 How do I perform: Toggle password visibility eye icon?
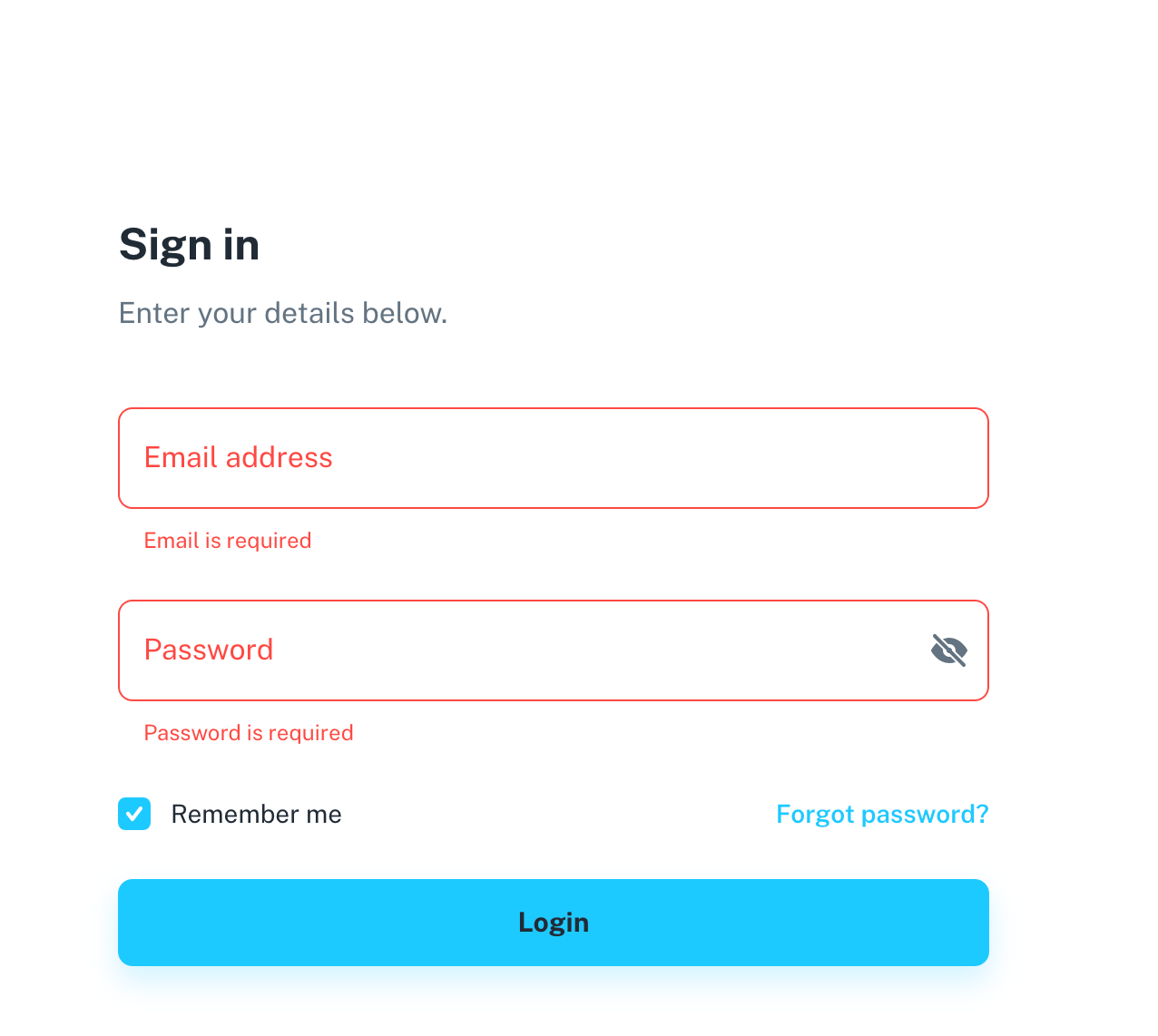[x=948, y=650]
